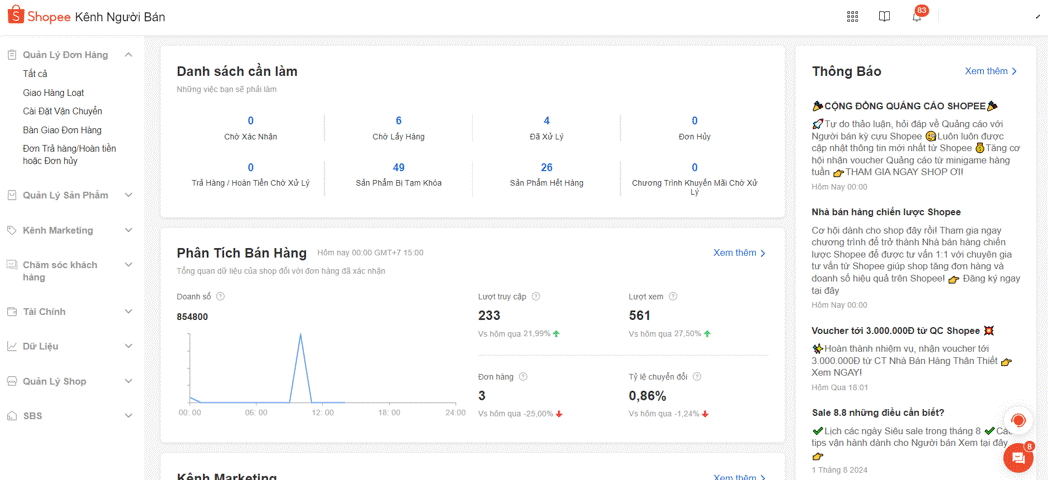Open the red chat bubble with badge

pyautogui.click(x=1017, y=458)
